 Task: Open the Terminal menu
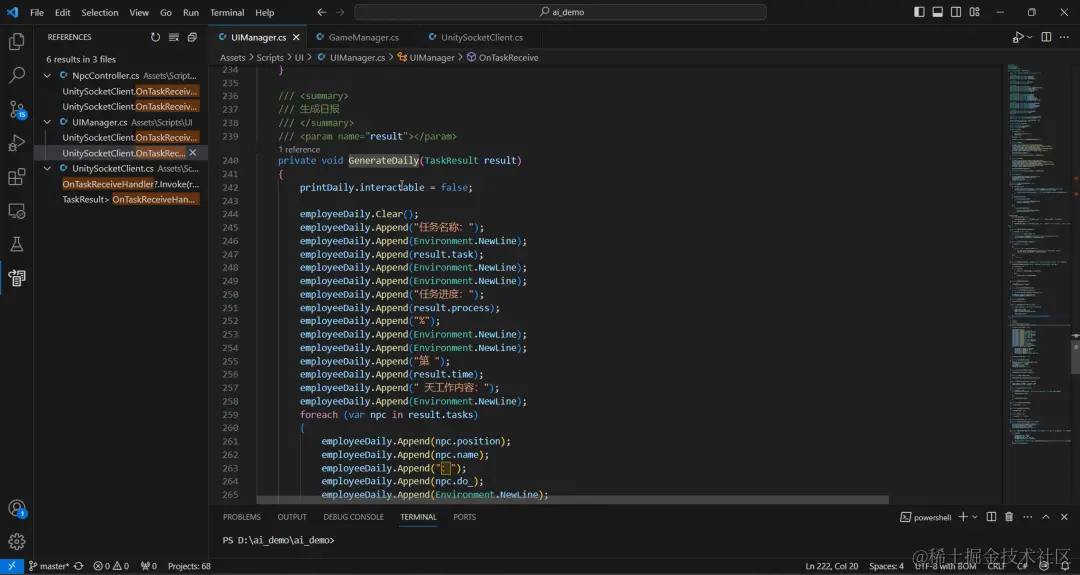click(x=227, y=12)
